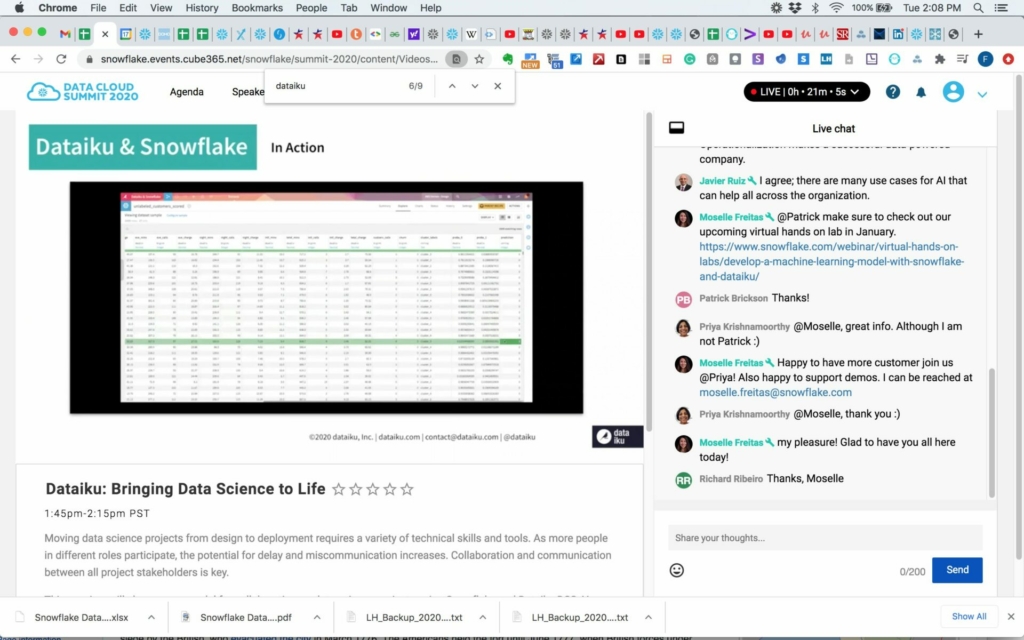Image resolution: width=1024 pixels, height=640 pixels.
Task: Go back to previous page
Action: (16, 59)
